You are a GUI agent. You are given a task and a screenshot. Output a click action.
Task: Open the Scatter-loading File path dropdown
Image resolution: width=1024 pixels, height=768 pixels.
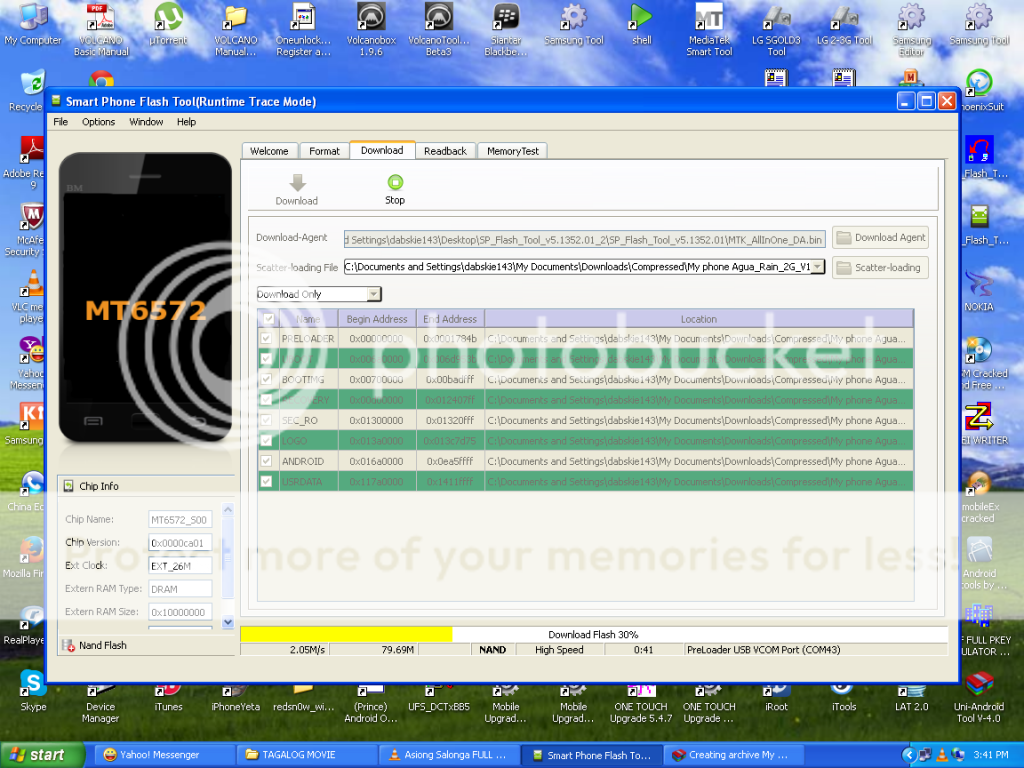tap(818, 267)
